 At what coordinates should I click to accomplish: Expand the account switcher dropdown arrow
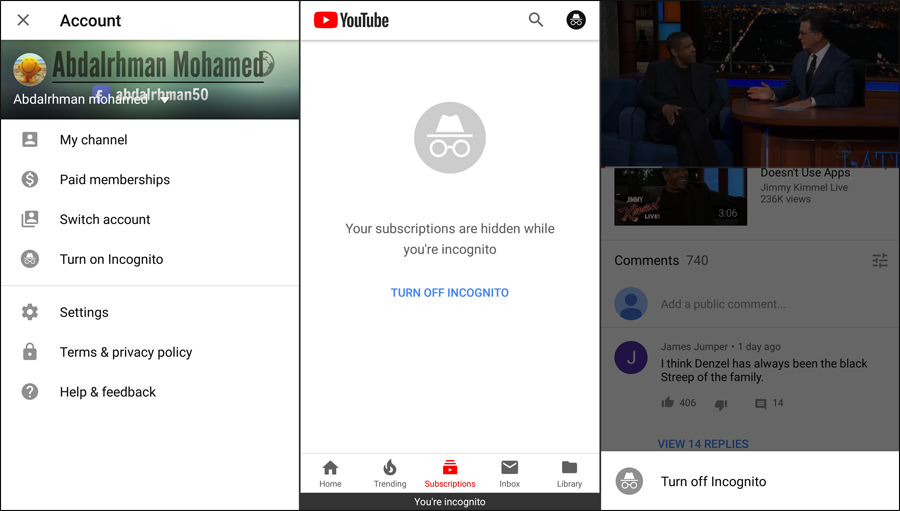tap(164, 100)
